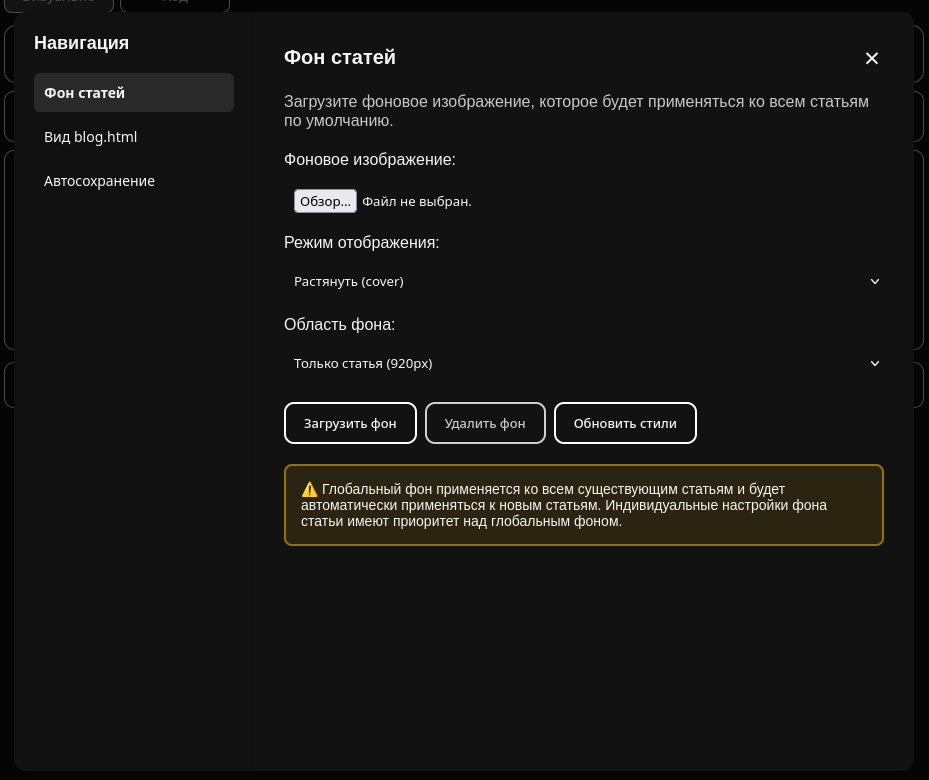929x780 pixels.
Task: Click the Режим отображения: label
Action: point(361,243)
